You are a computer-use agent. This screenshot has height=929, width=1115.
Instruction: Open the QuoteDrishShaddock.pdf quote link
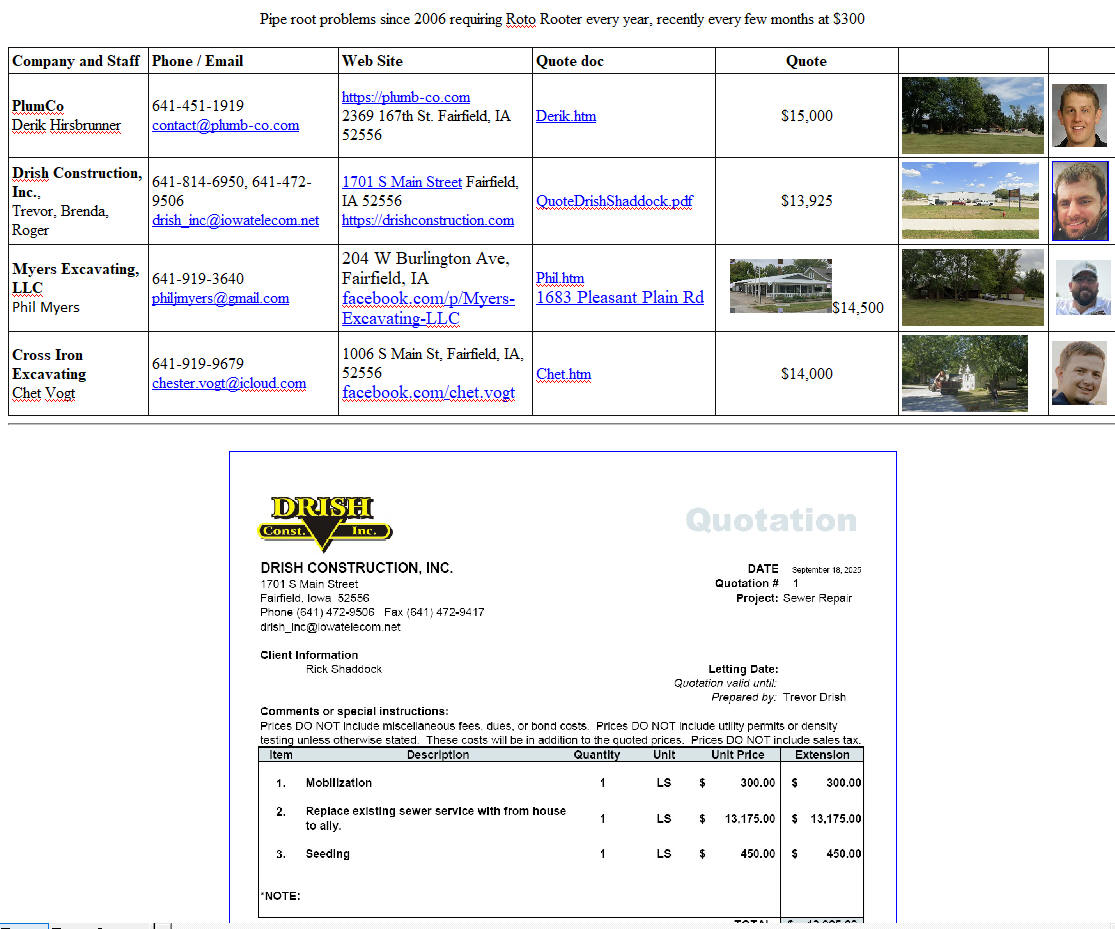[614, 201]
